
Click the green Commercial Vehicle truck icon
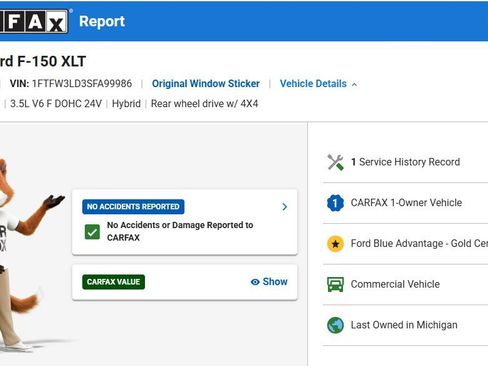[x=335, y=284]
